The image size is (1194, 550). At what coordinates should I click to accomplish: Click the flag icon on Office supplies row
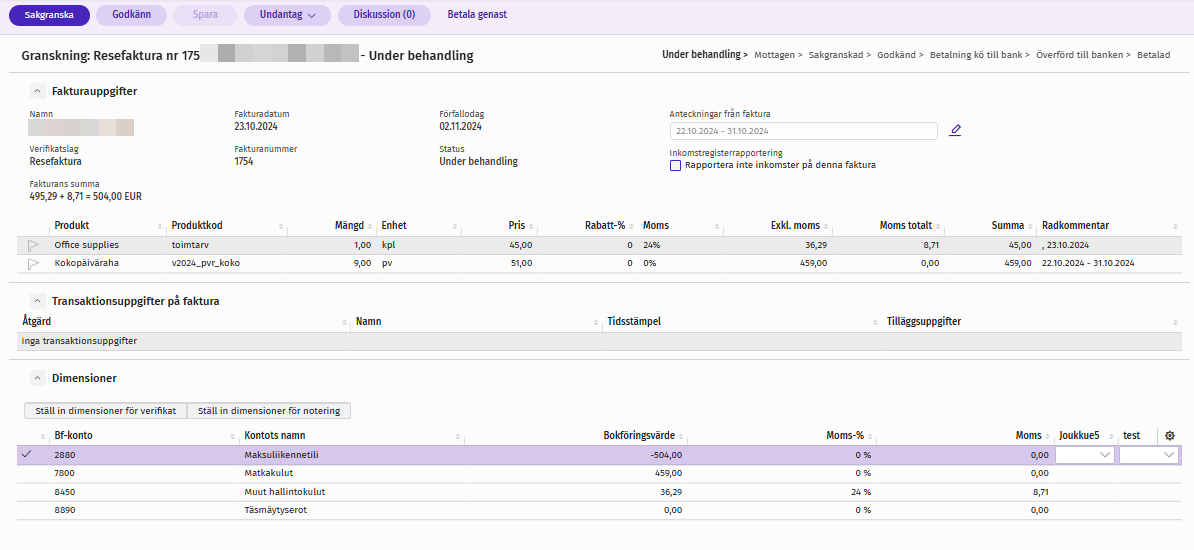(34, 245)
